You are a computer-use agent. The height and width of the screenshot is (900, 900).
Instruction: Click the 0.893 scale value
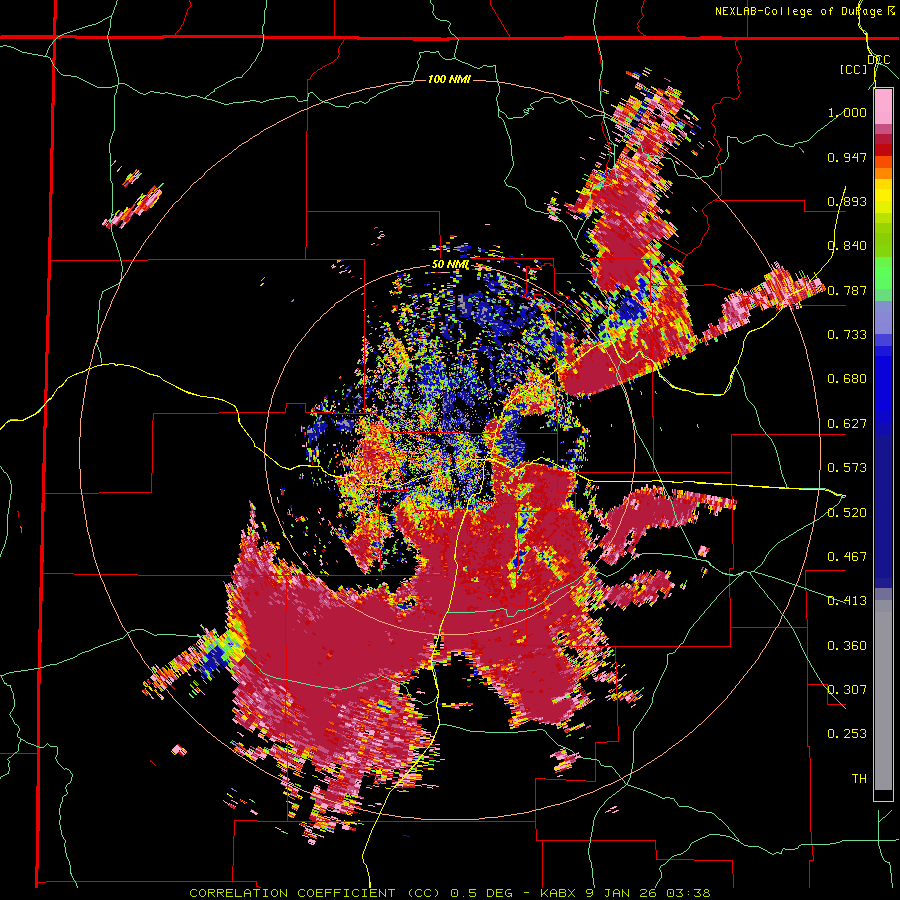[x=847, y=201]
